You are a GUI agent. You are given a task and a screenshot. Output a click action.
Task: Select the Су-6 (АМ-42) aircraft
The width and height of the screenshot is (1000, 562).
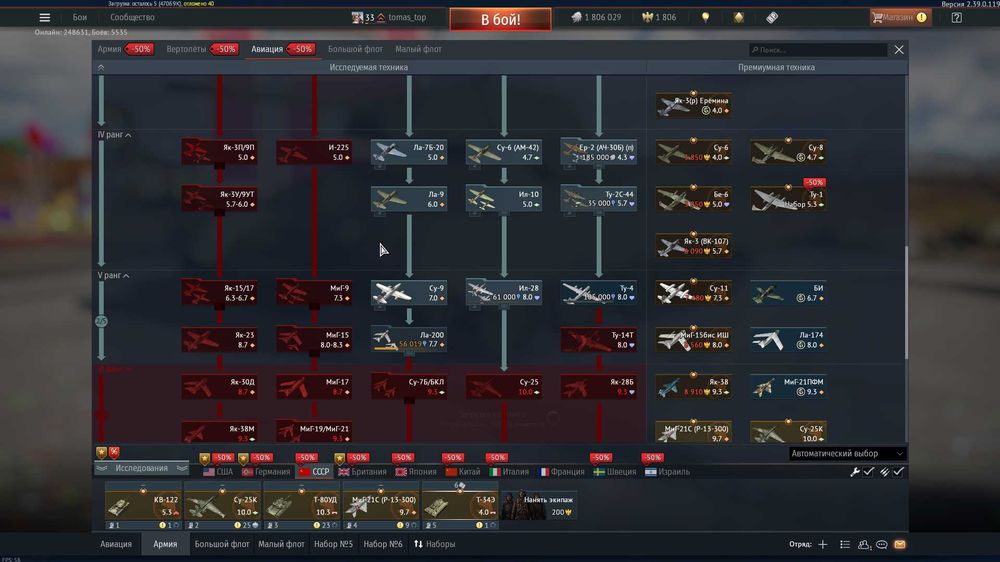click(504, 152)
